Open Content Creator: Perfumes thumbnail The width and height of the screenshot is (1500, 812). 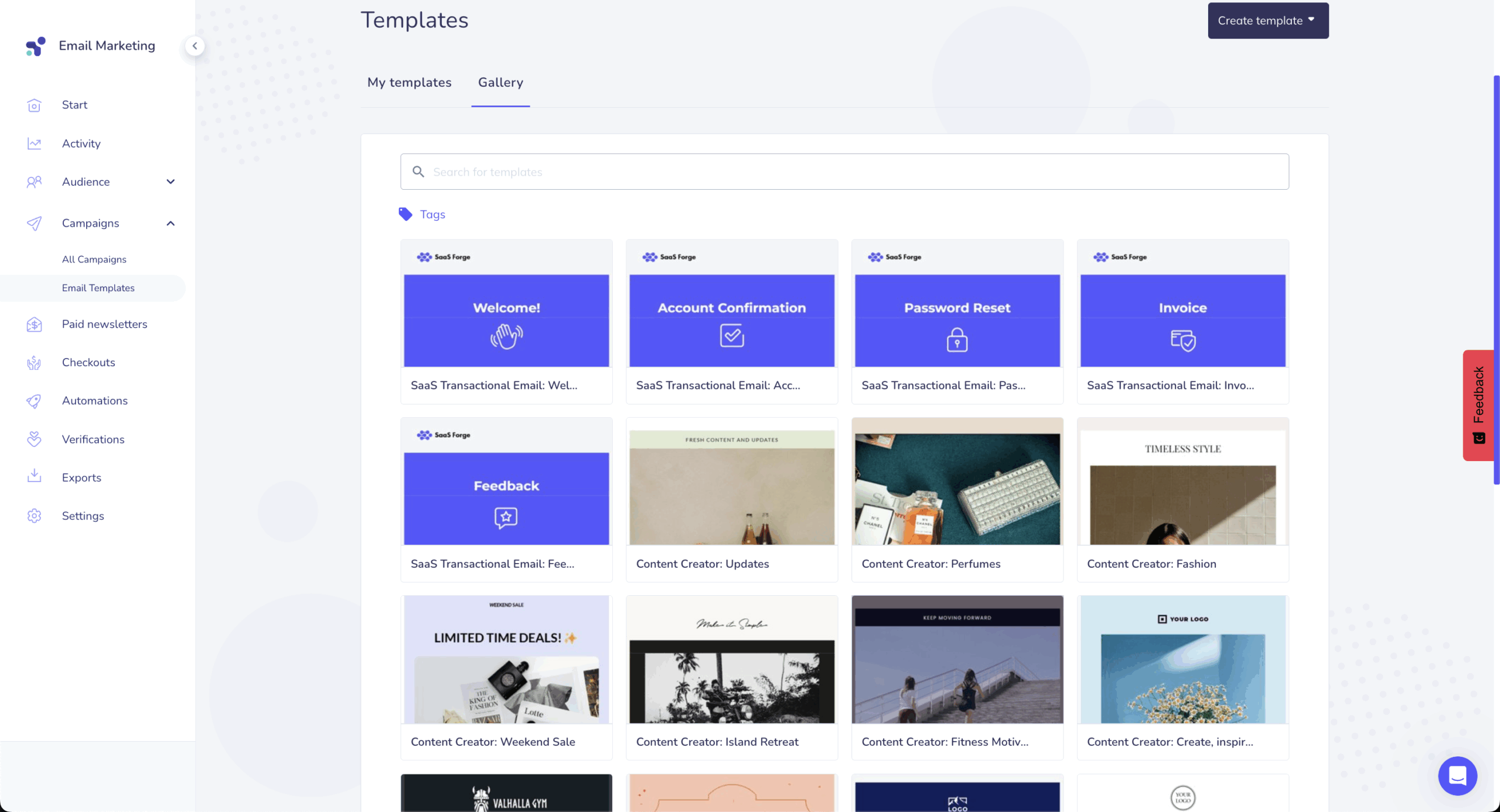tap(957, 482)
